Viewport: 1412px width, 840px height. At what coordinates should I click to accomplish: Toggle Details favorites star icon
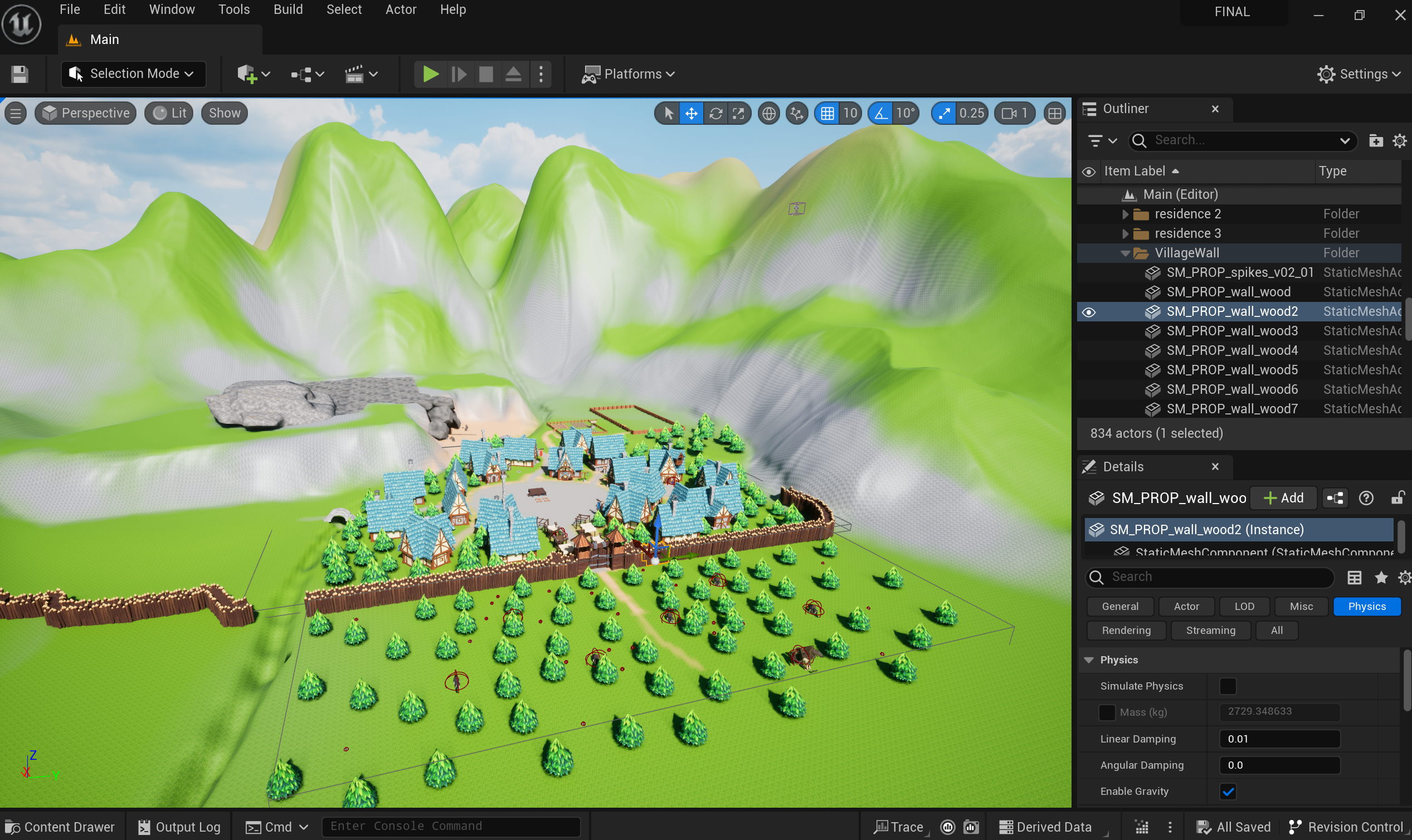tap(1381, 577)
